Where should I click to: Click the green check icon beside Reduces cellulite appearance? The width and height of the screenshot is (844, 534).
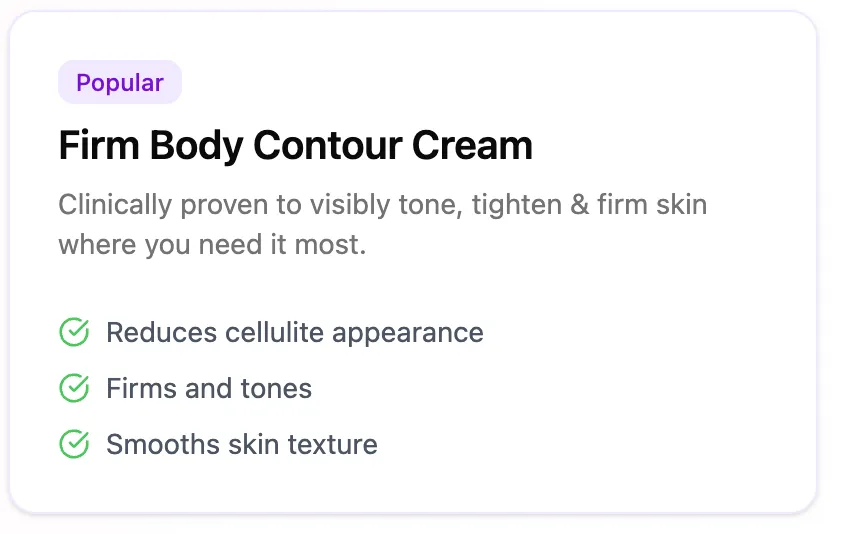tap(74, 332)
